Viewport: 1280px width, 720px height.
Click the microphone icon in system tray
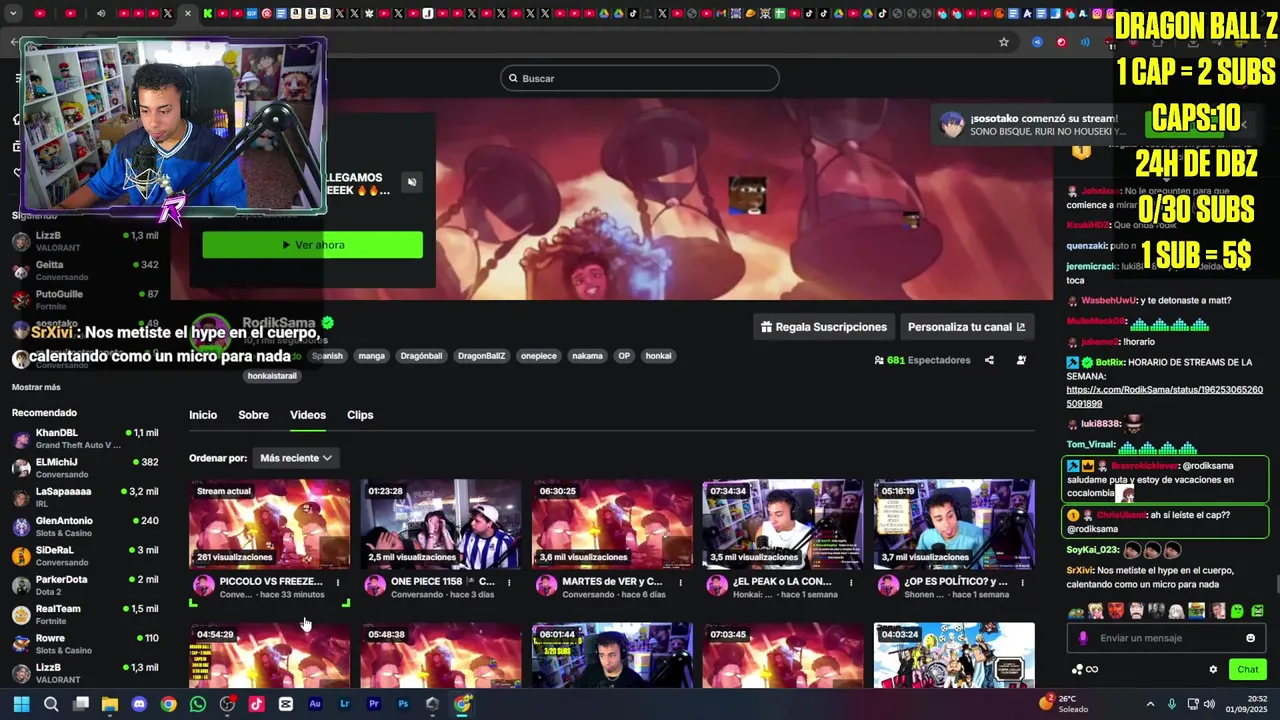(x=1172, y=704)
